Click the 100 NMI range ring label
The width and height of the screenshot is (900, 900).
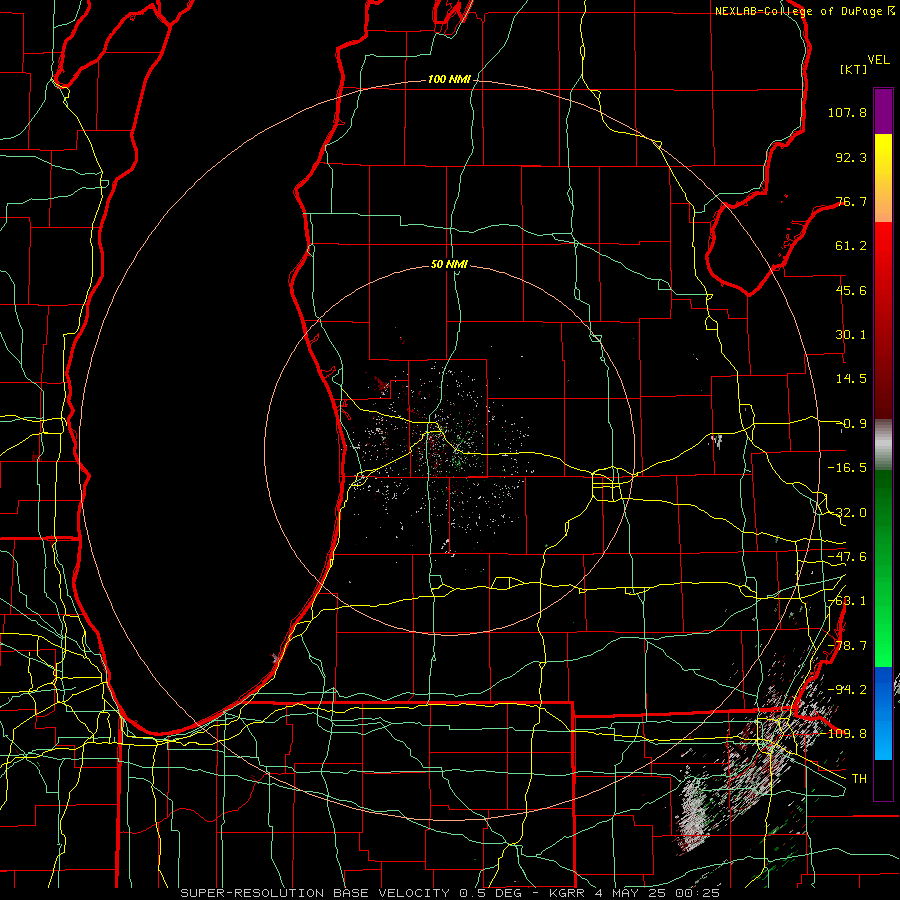449,79
